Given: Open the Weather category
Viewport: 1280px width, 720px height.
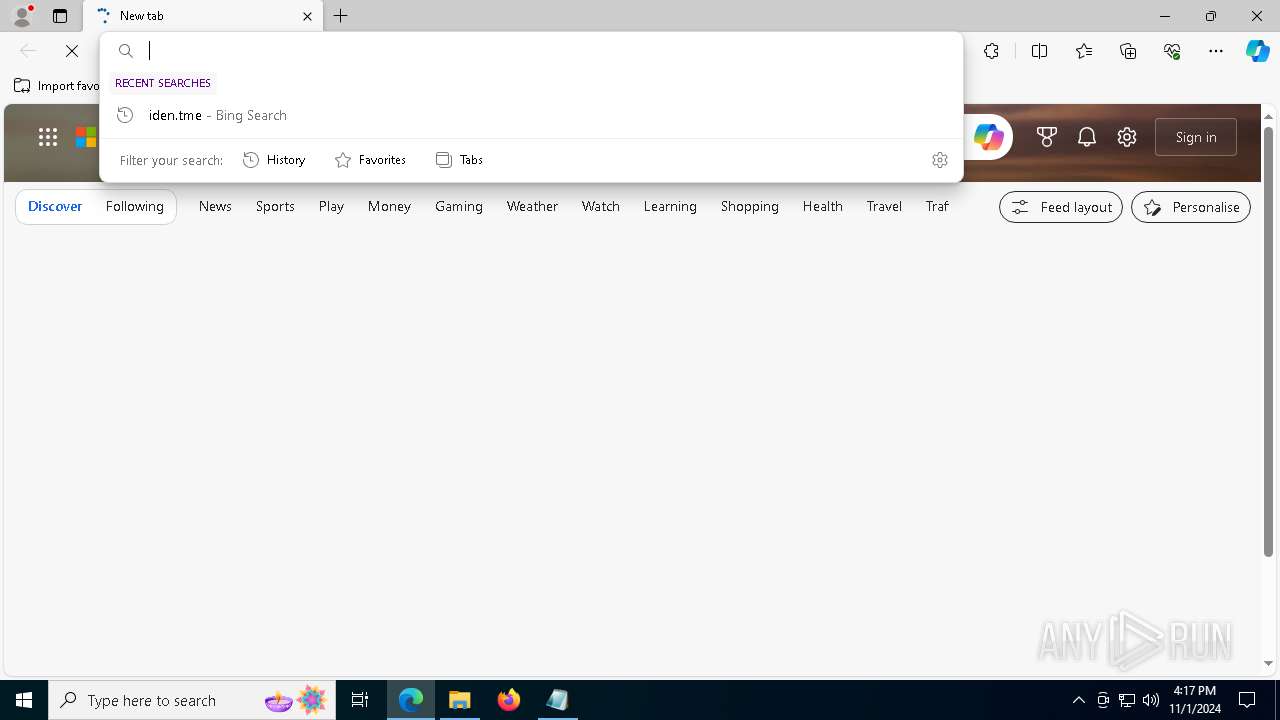Looking at the screenshot, I should (532, 206).
